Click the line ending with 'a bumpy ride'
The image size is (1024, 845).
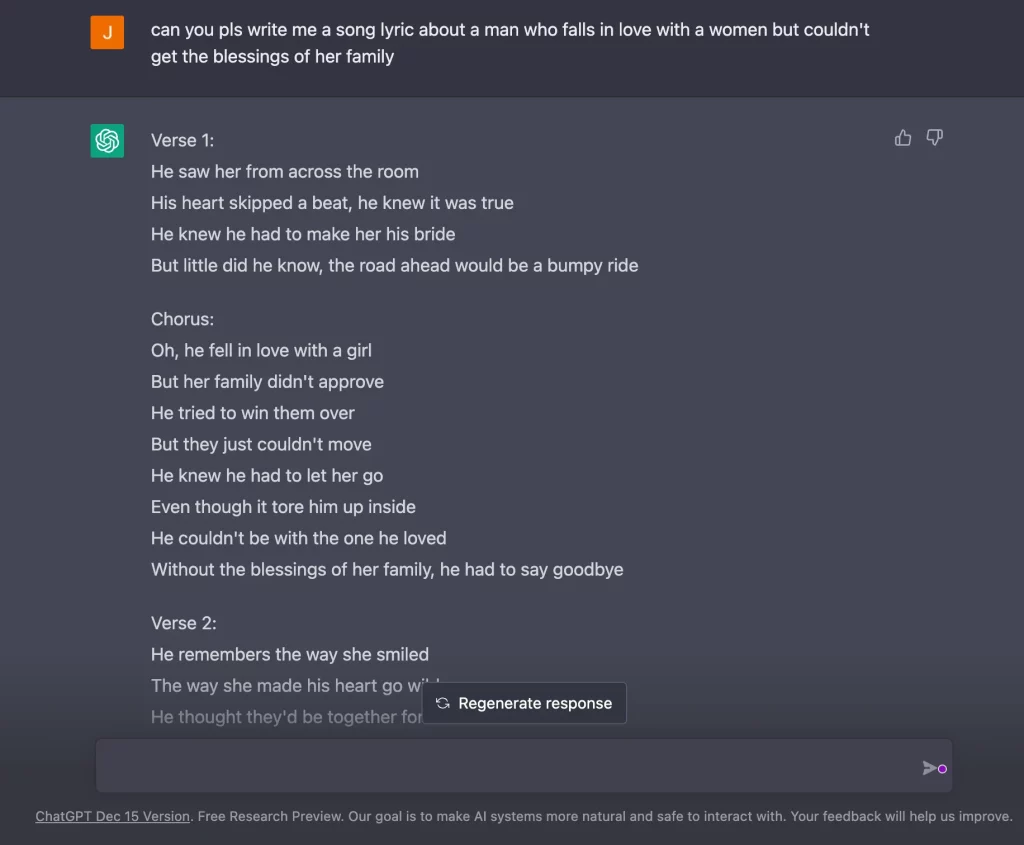tap(394, 266)
